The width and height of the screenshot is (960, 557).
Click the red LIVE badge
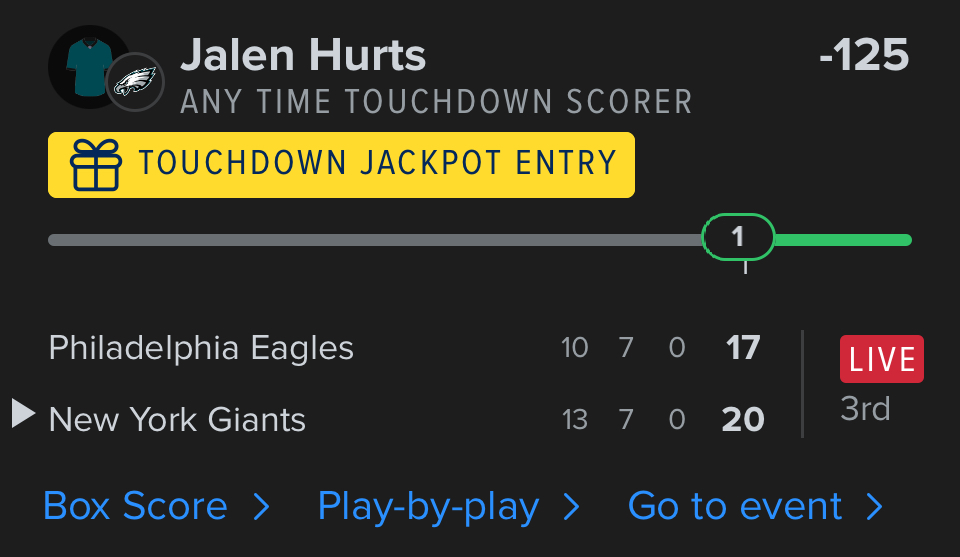[881, 360]
